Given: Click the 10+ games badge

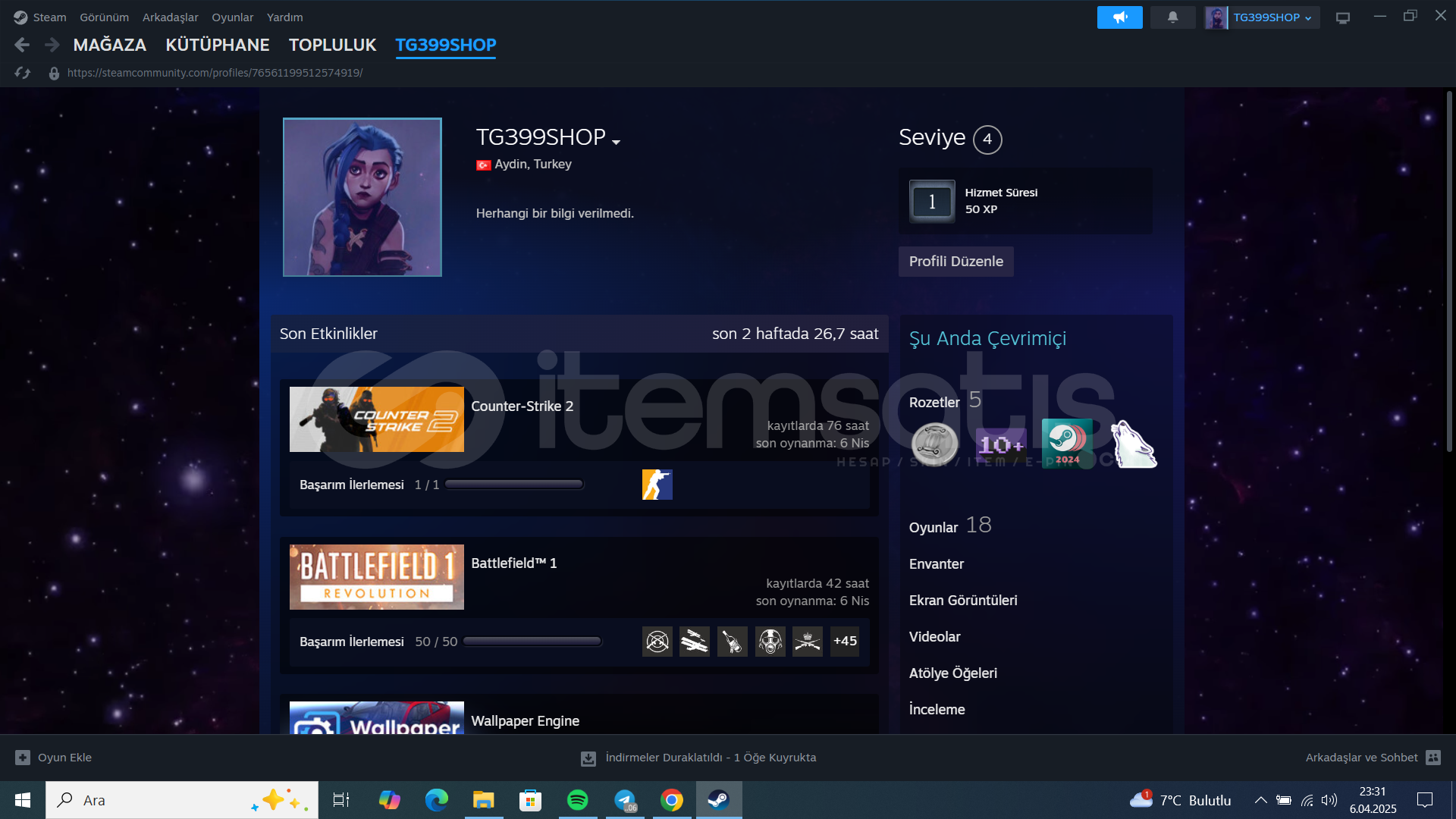Looking at the screenshot, I should tap(1001, 444).
